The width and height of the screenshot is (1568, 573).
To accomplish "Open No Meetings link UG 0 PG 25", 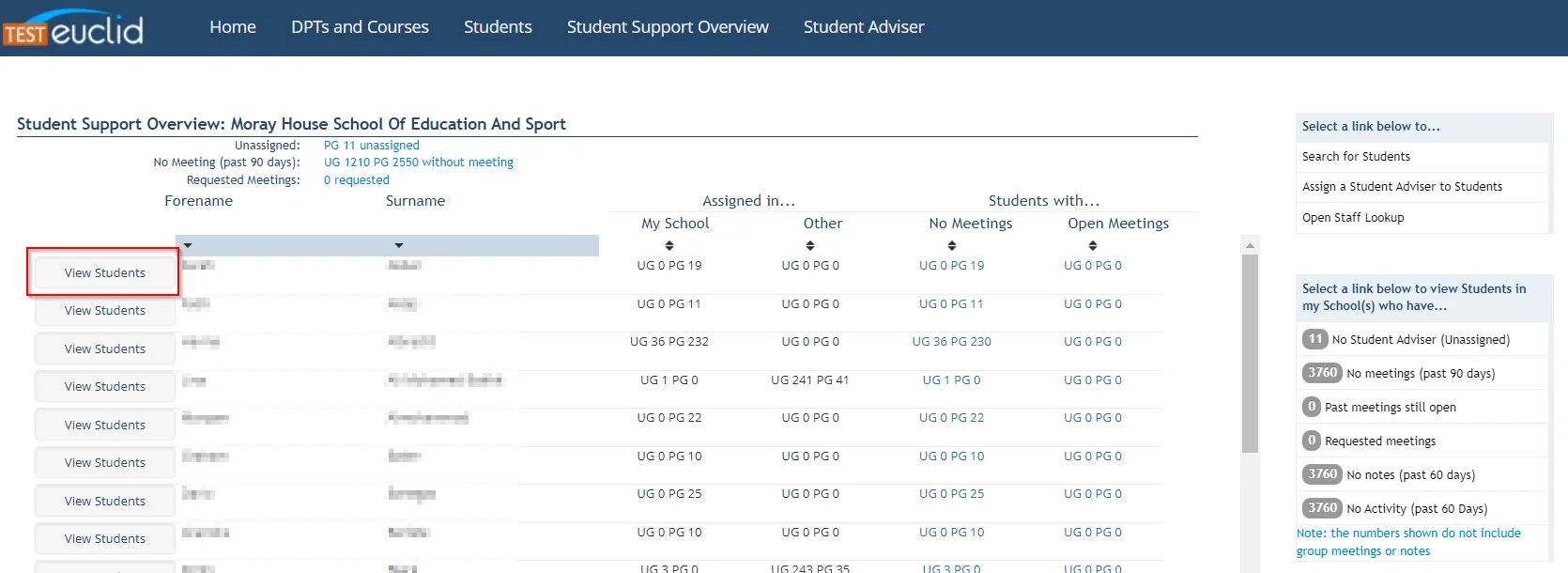I will [x=952, y=494].
